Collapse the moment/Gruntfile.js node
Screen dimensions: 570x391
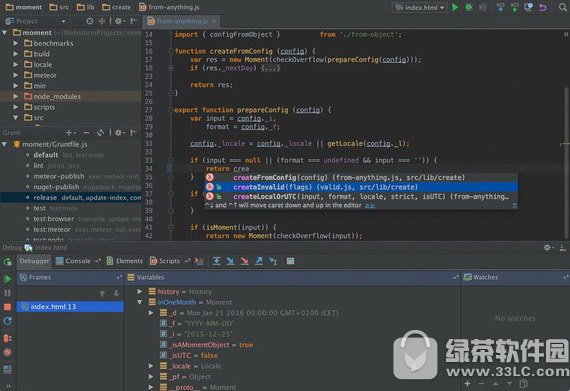coord(4,144)
